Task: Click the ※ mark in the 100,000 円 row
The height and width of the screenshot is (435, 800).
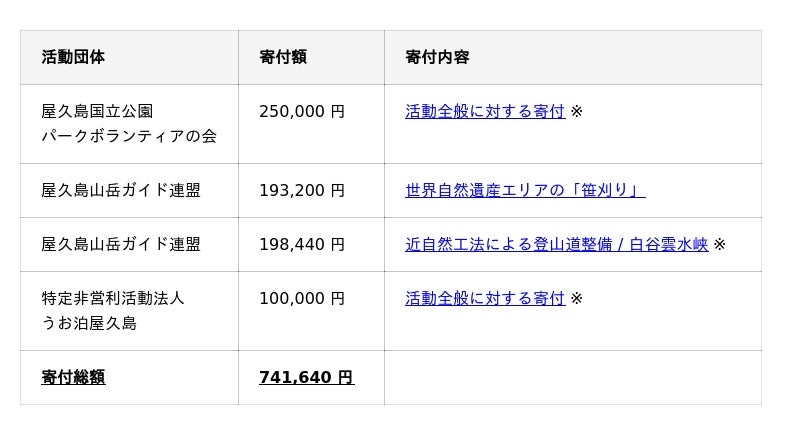Action: (x=576, y=298)
